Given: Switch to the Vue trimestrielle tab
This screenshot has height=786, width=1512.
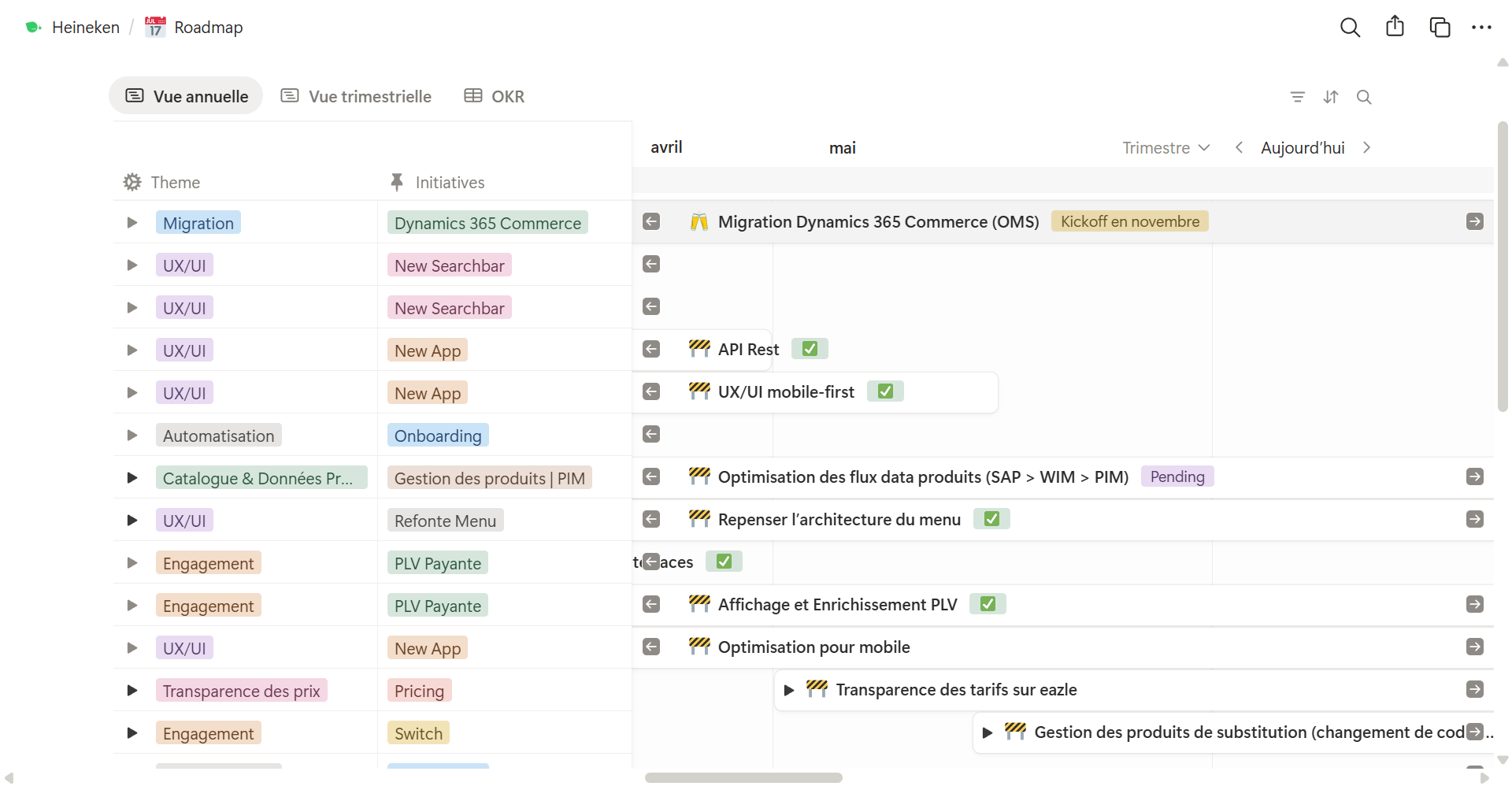Looking at the screenshot, I should pyautogui.click(x=355, y=96).
